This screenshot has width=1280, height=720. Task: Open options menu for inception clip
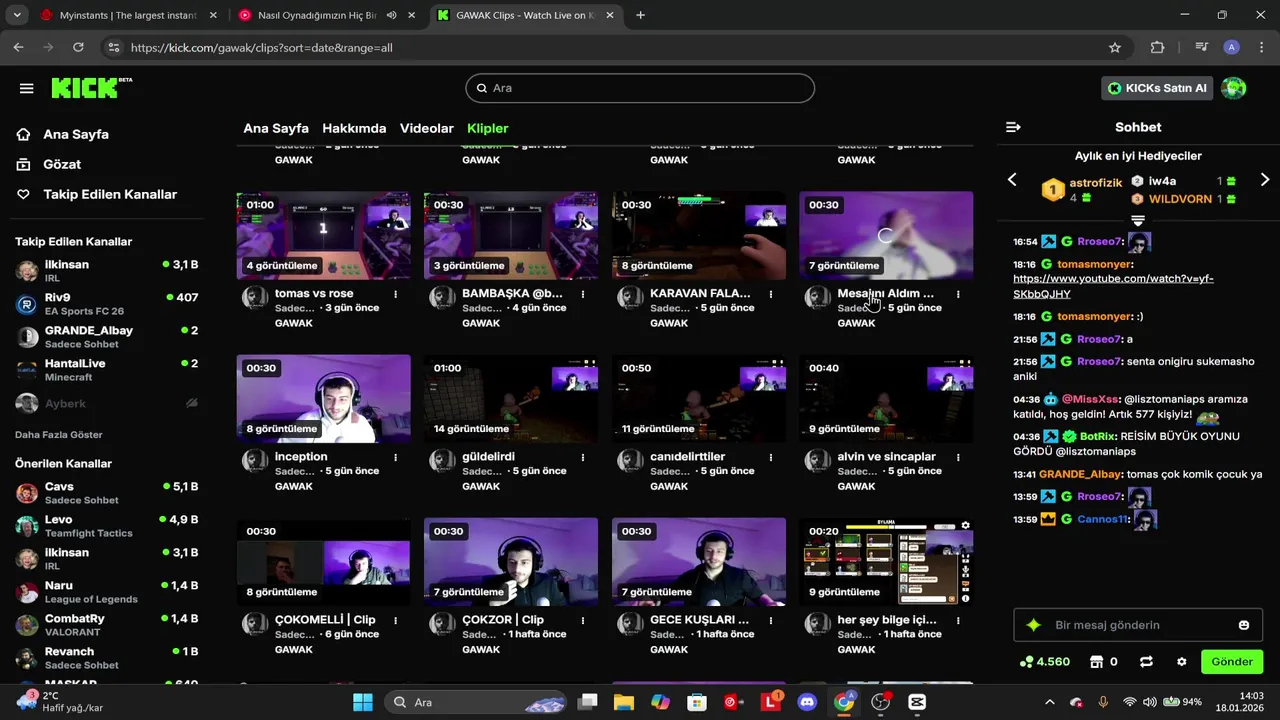click(396, 457)
